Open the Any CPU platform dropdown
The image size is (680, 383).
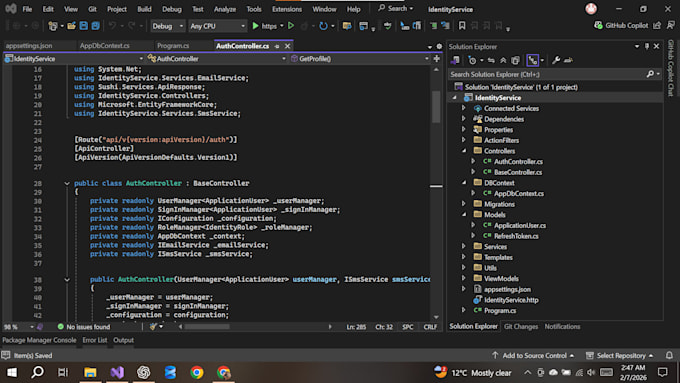point(217,26)
